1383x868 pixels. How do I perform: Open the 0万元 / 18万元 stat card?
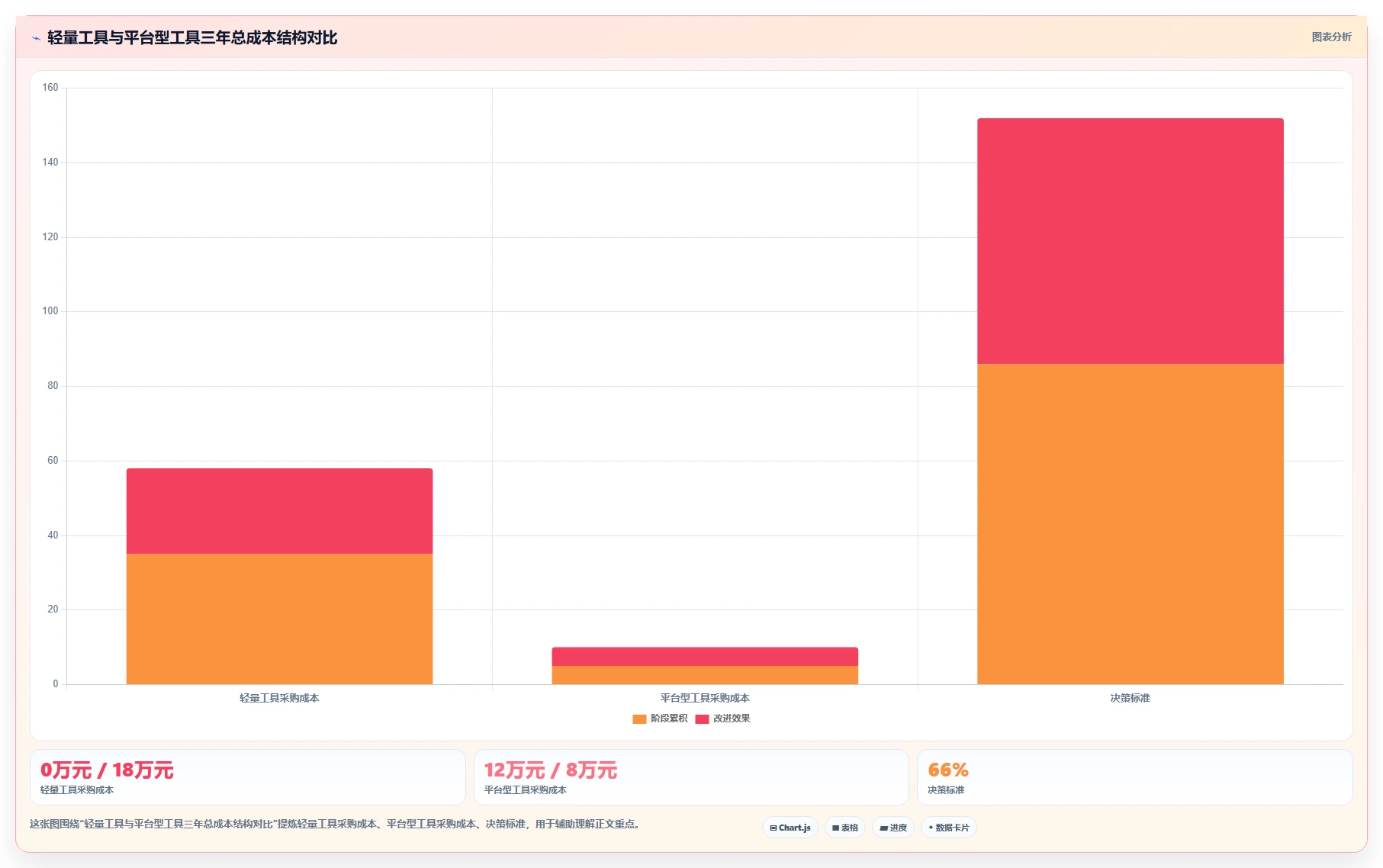coord(248,777)
